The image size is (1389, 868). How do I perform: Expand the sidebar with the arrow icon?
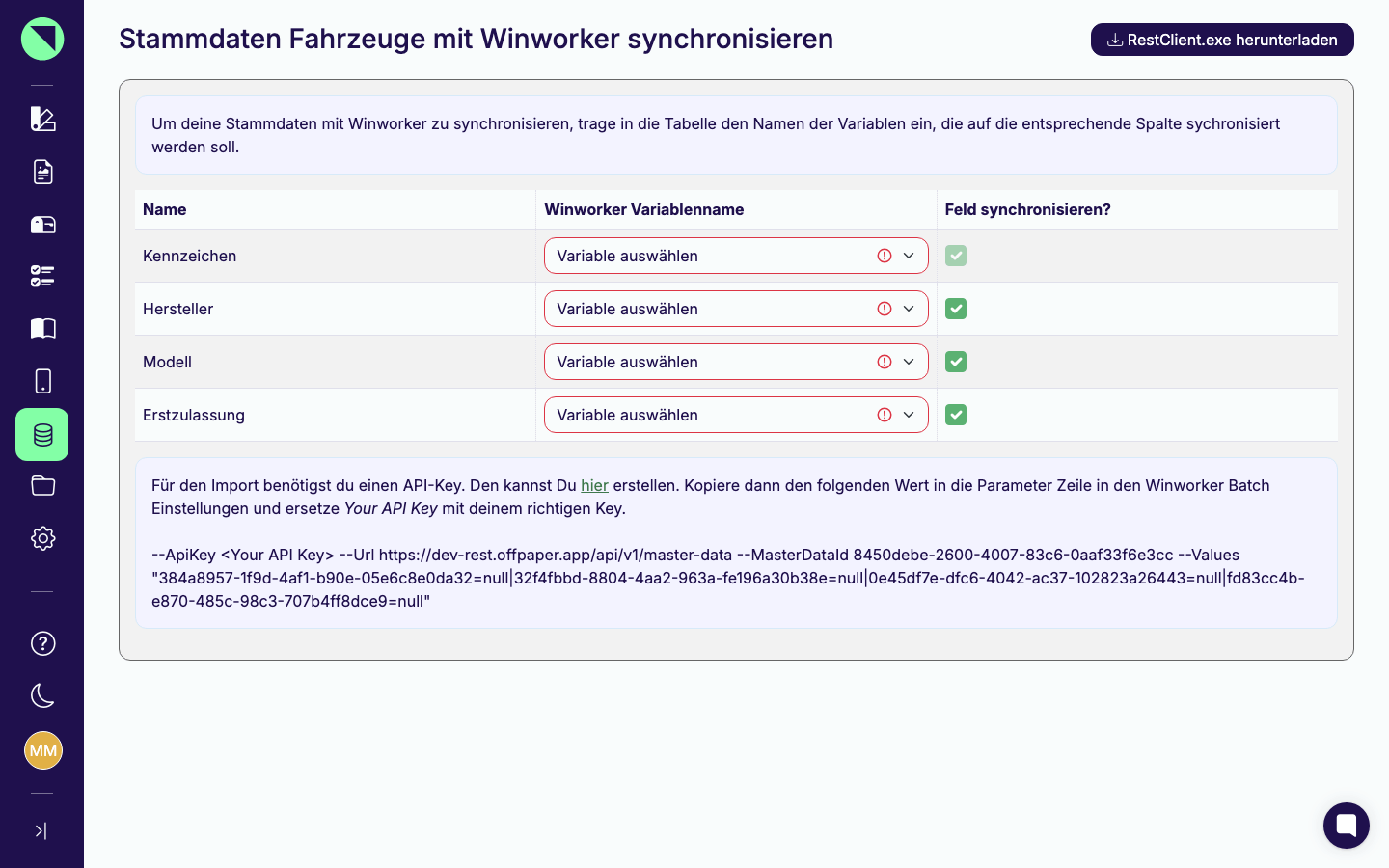click(41, 830)
